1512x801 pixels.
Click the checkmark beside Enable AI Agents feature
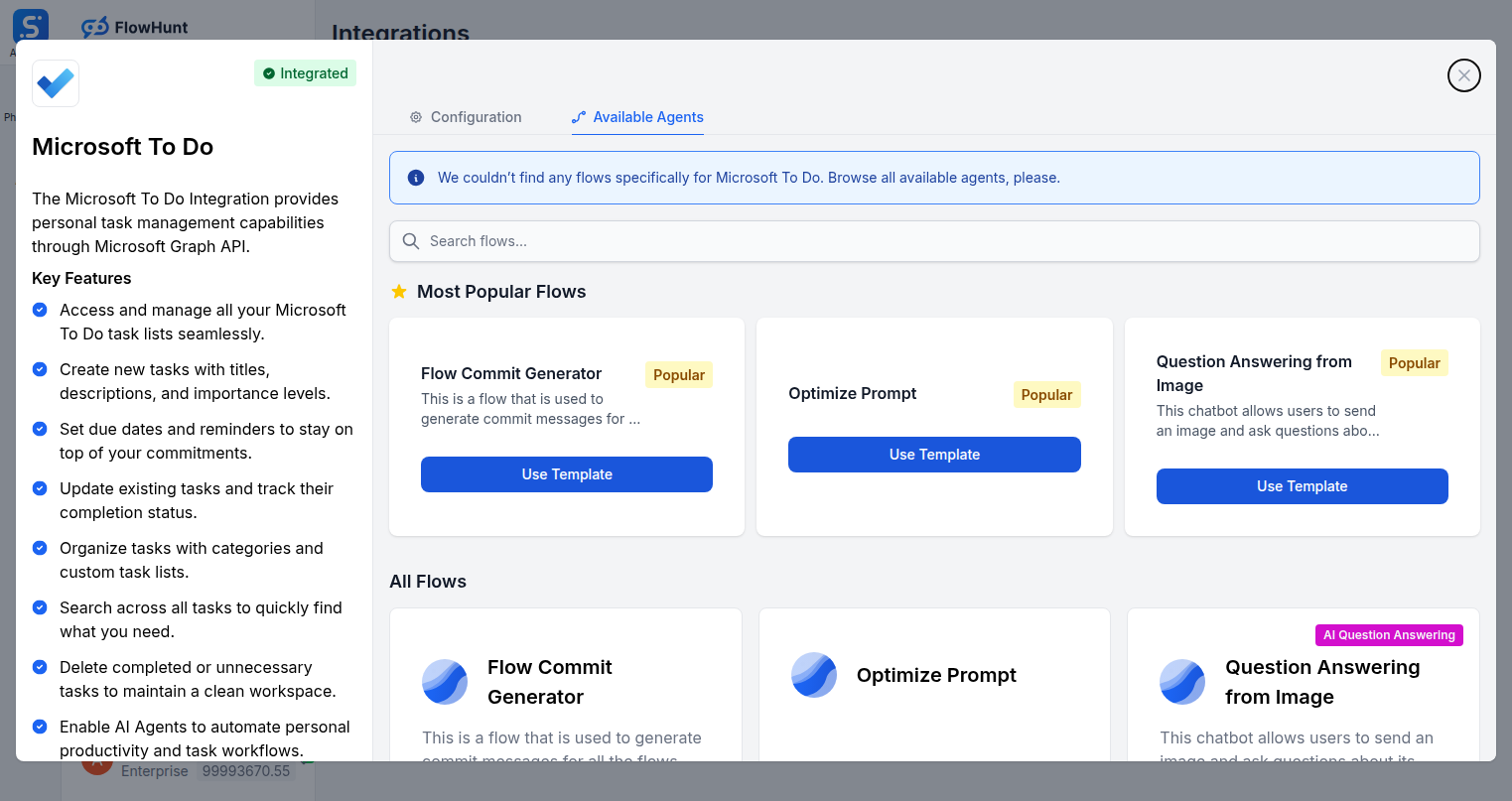(39, 727)
